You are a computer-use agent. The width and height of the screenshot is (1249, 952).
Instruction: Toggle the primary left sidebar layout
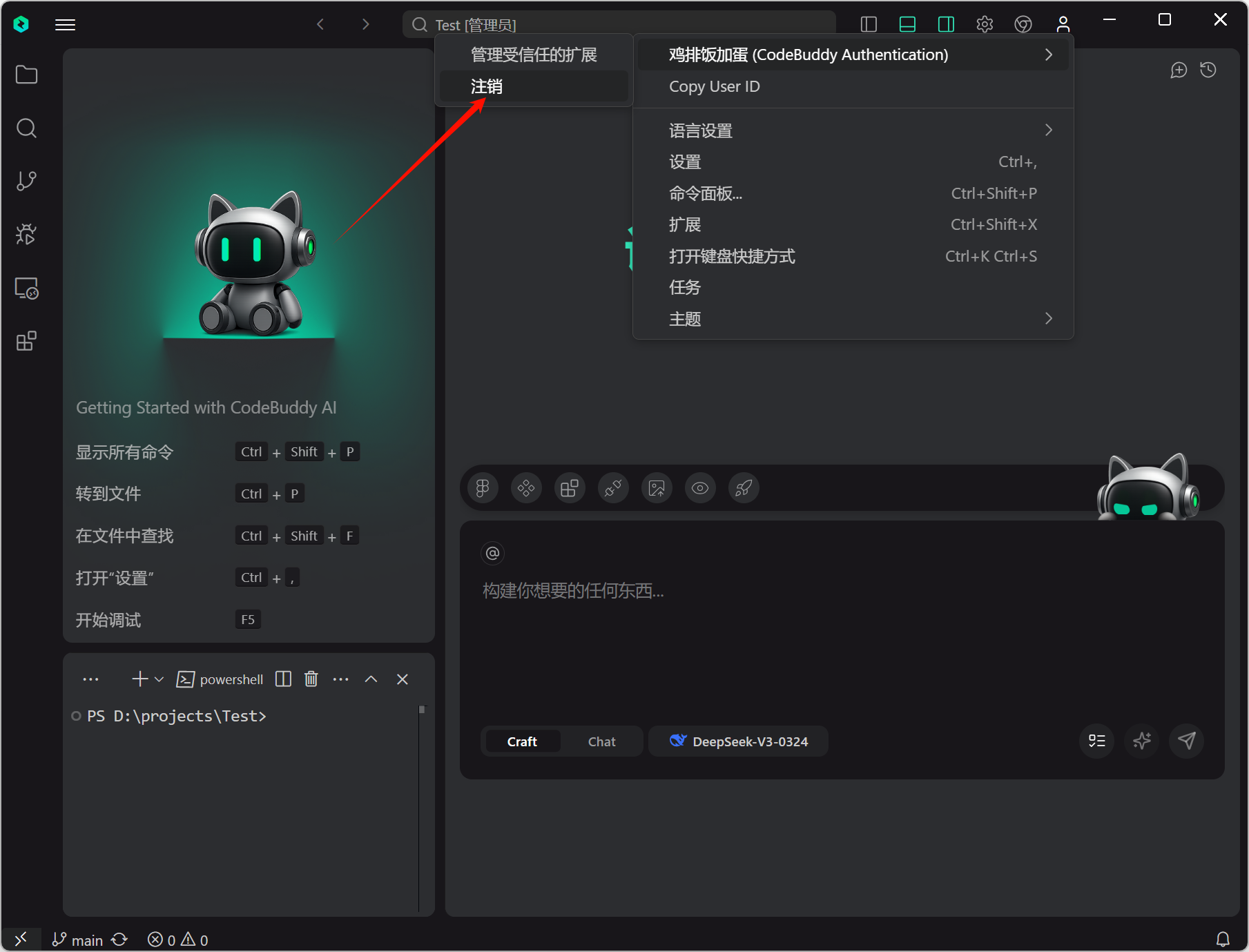click(869, 25)
